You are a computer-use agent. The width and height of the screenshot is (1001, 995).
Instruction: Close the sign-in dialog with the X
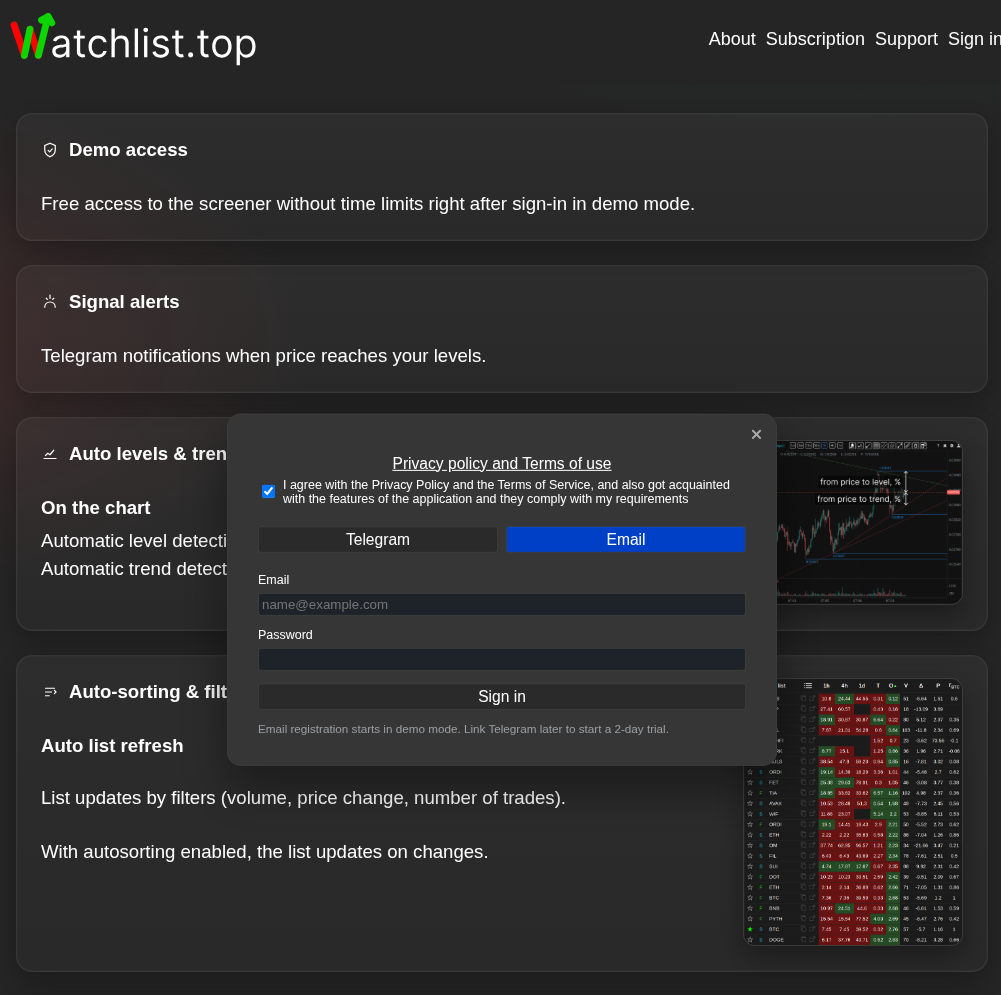pos(756,434)
